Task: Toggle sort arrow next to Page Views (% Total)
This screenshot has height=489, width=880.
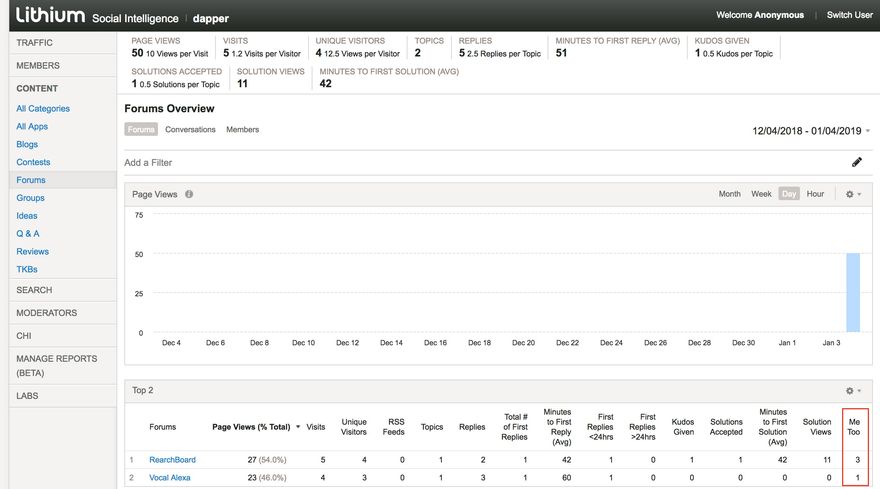Action: pyautogui.click(x=298, y=427)
